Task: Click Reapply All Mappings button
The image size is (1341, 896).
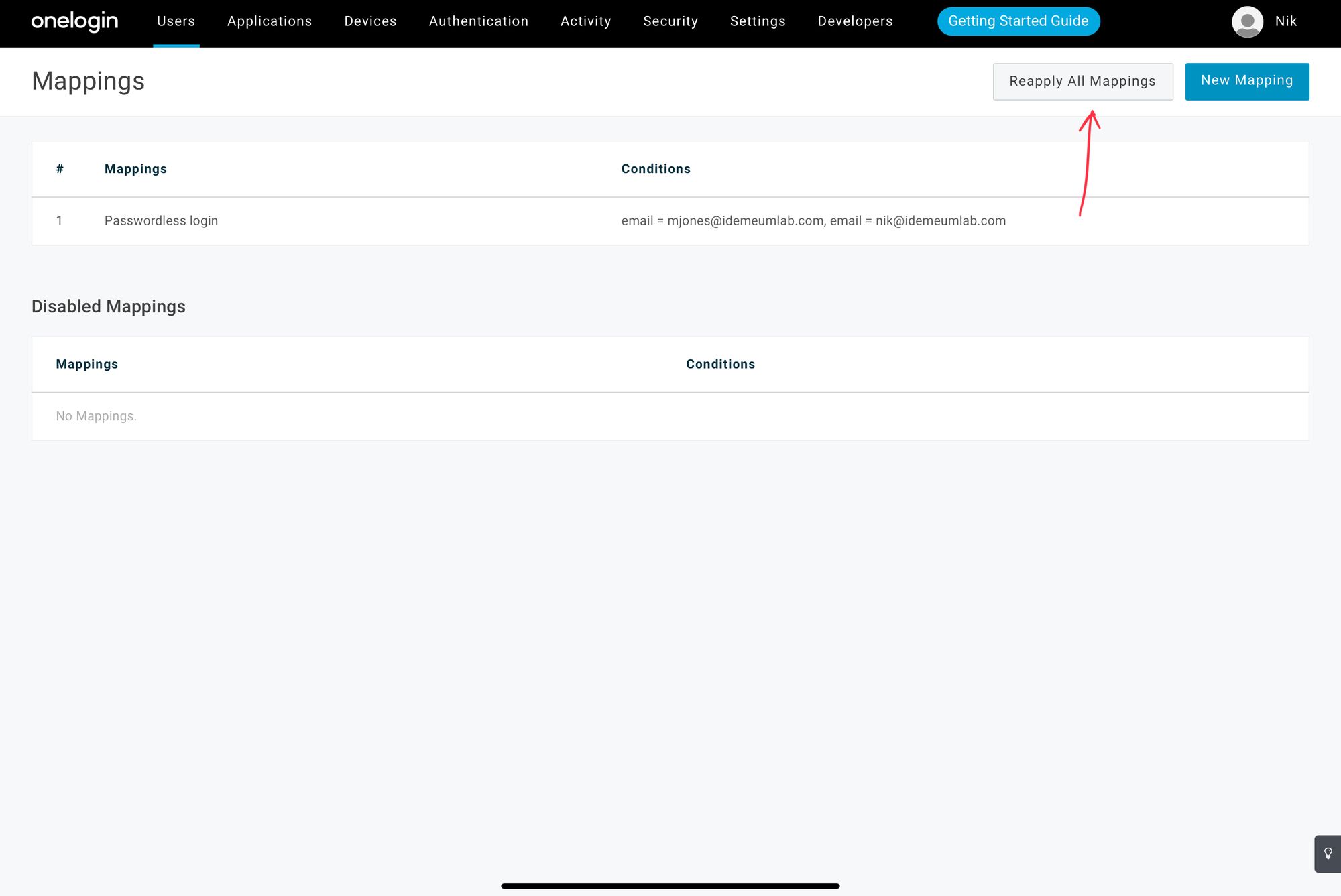Action: 1083,81
